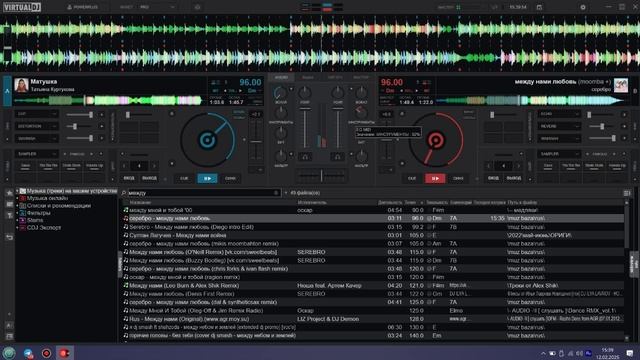This screenshot has width=640, height=360.
Task: Adjust left channel volume fader
Action: coord(305,128)
